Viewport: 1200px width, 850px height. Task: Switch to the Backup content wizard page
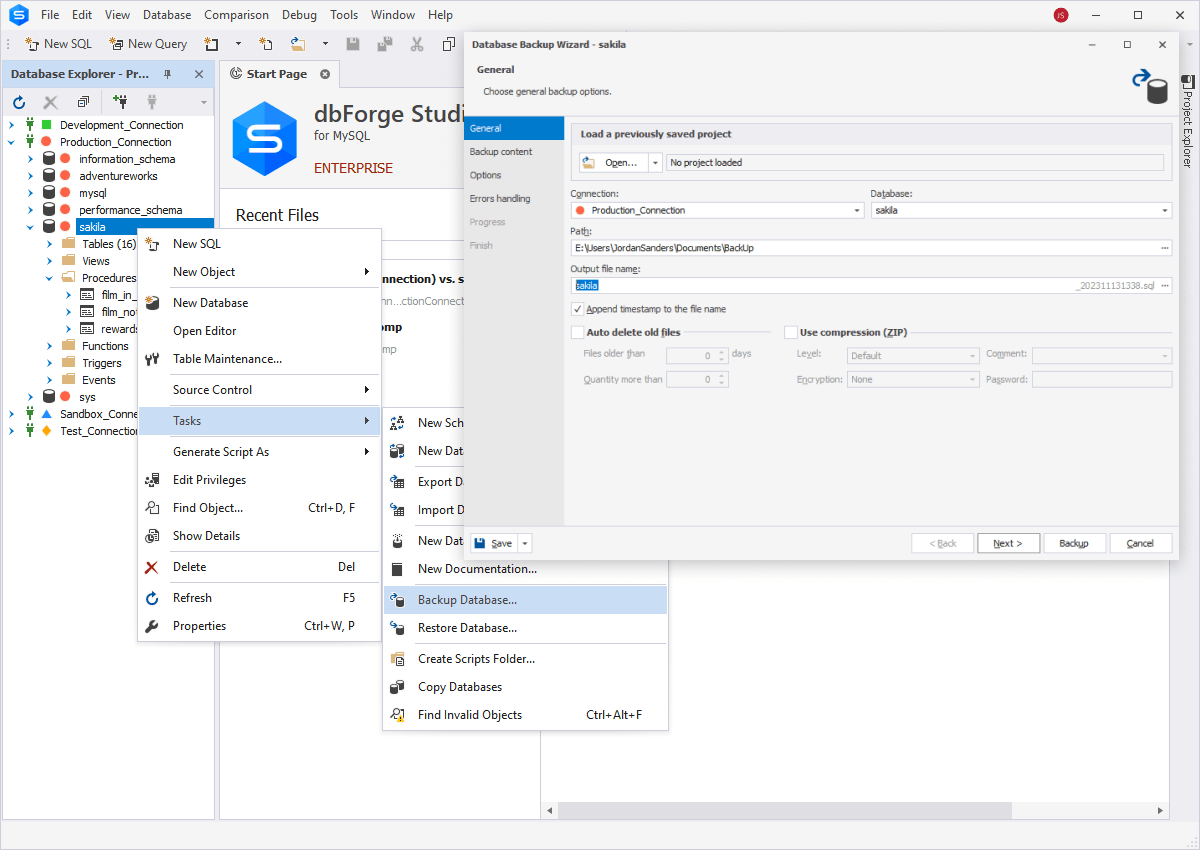pyautogui.click(x=499, y=151)
